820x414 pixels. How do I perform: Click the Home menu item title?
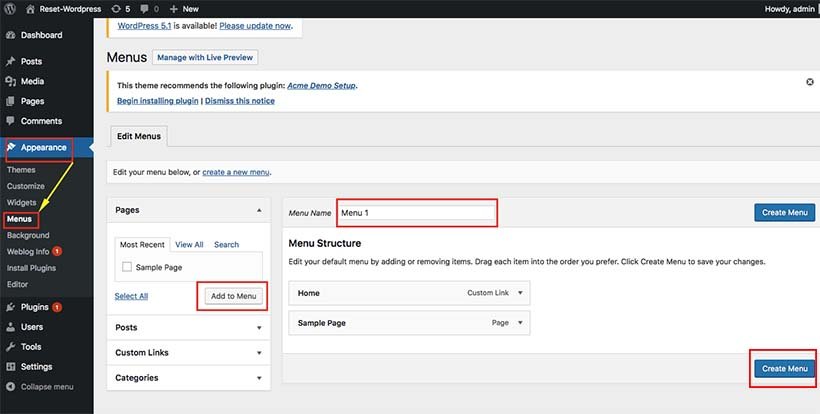[x=309, y=293]
